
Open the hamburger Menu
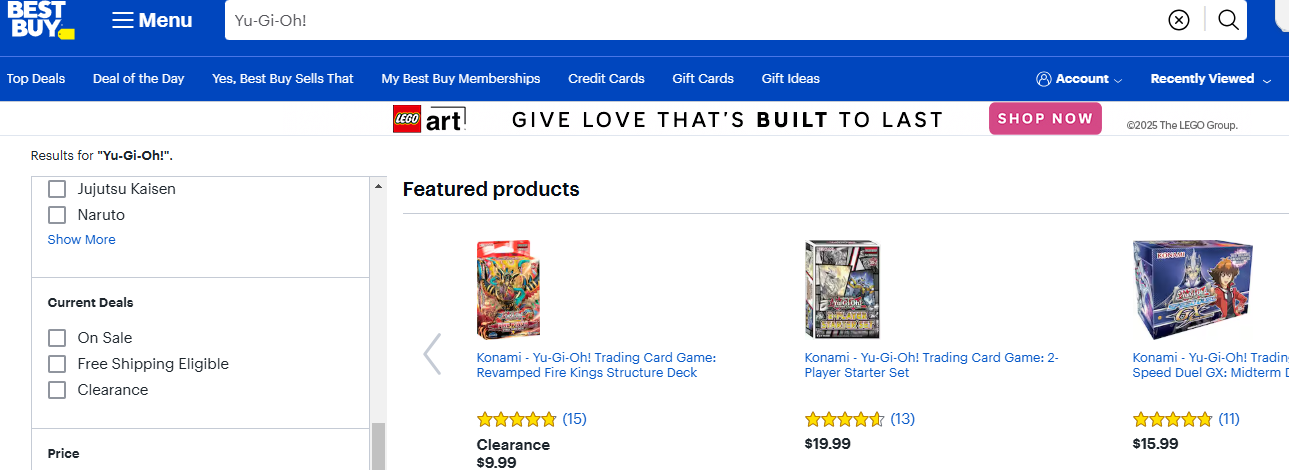[152, 20]
